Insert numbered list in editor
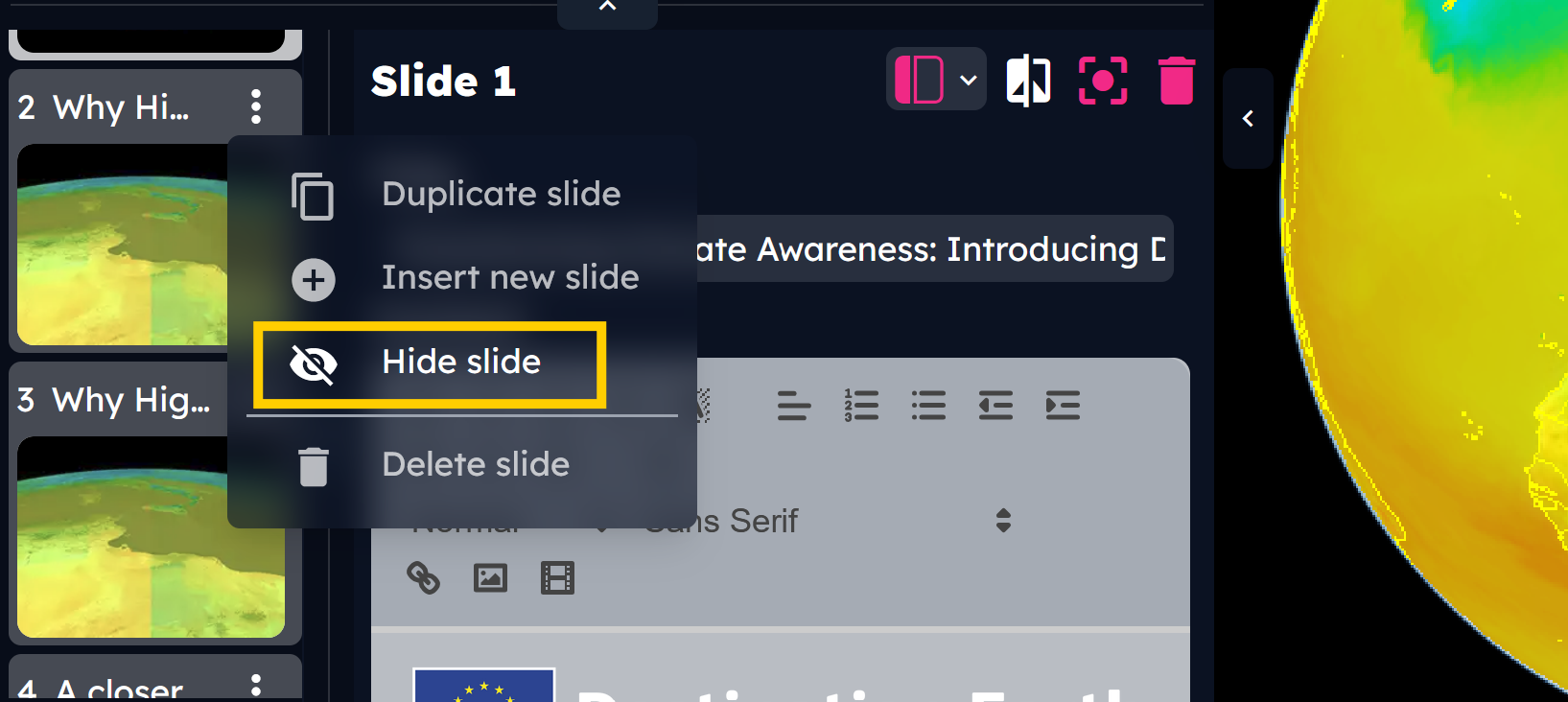Viewport: 1568px width, 702px height. [x=861, y=406]
